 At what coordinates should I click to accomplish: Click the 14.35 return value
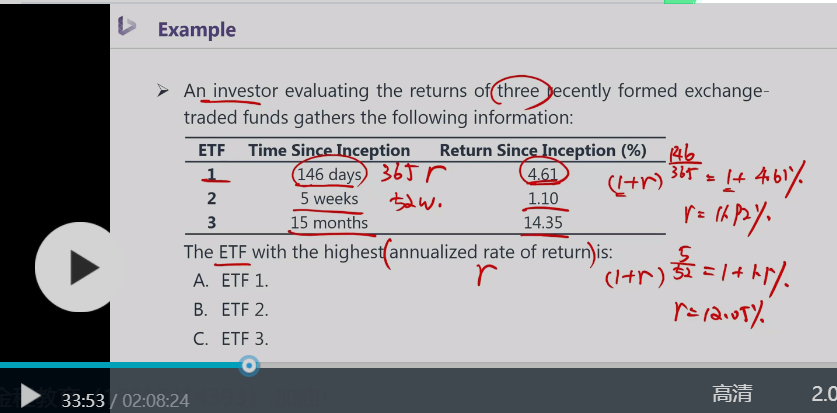point(545,223)
